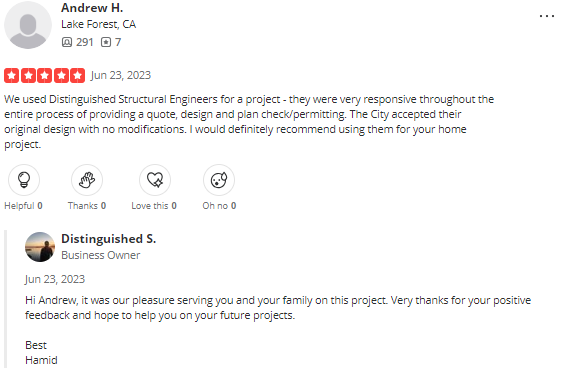This screenshot has width=587, height=380.
Task: Open reviewer name Andrew H. link
Action: [92, 7]
